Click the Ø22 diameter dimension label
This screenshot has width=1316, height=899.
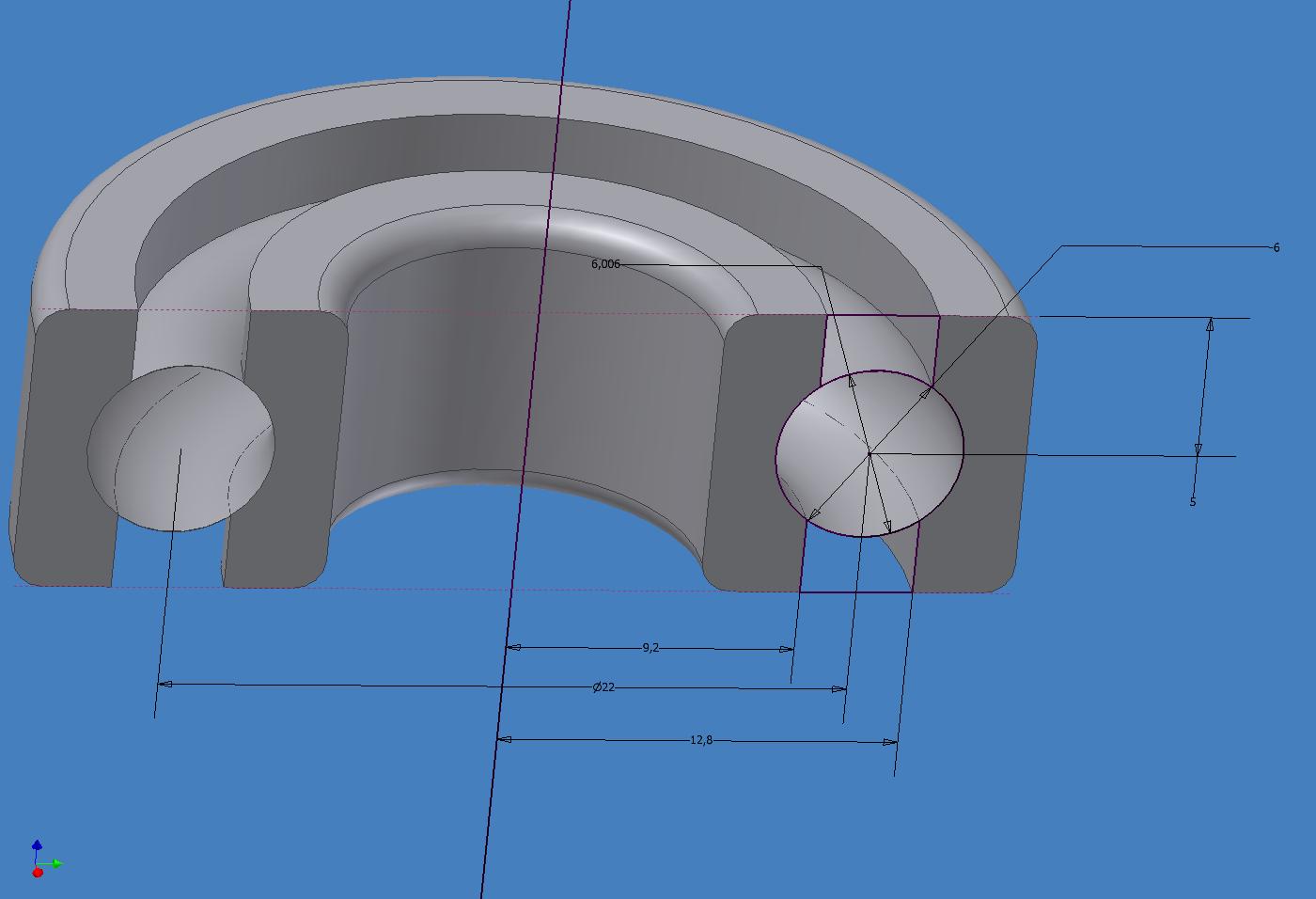point(603,687)
